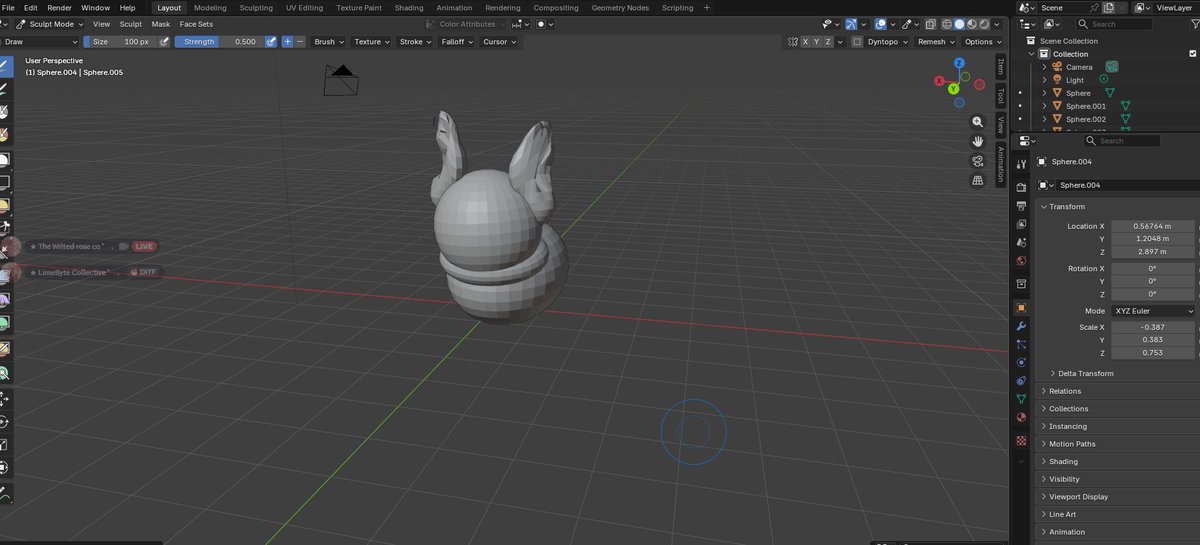Click the zoom magnifier viewport gizmo
The image size is (1200, 545).
(x=978, y=121)
